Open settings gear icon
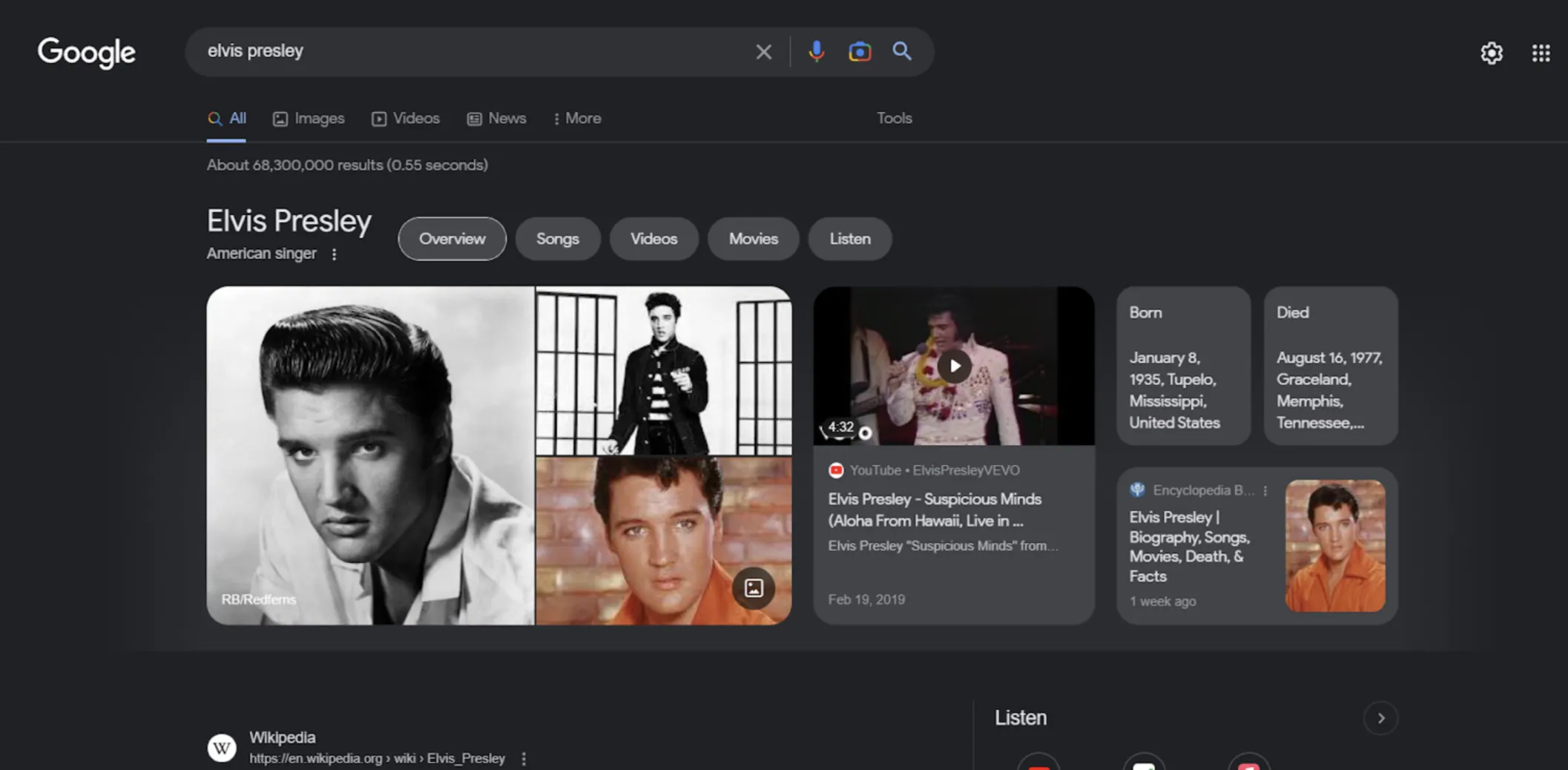The width and height of the screenshot is (1568, 770). (x=1492, y=53)
